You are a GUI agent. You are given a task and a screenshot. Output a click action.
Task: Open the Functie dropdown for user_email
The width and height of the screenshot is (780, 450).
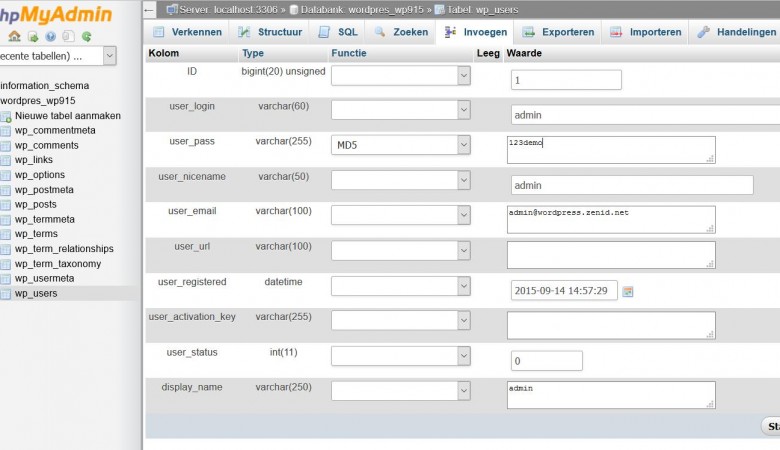(x=401, y=215)
